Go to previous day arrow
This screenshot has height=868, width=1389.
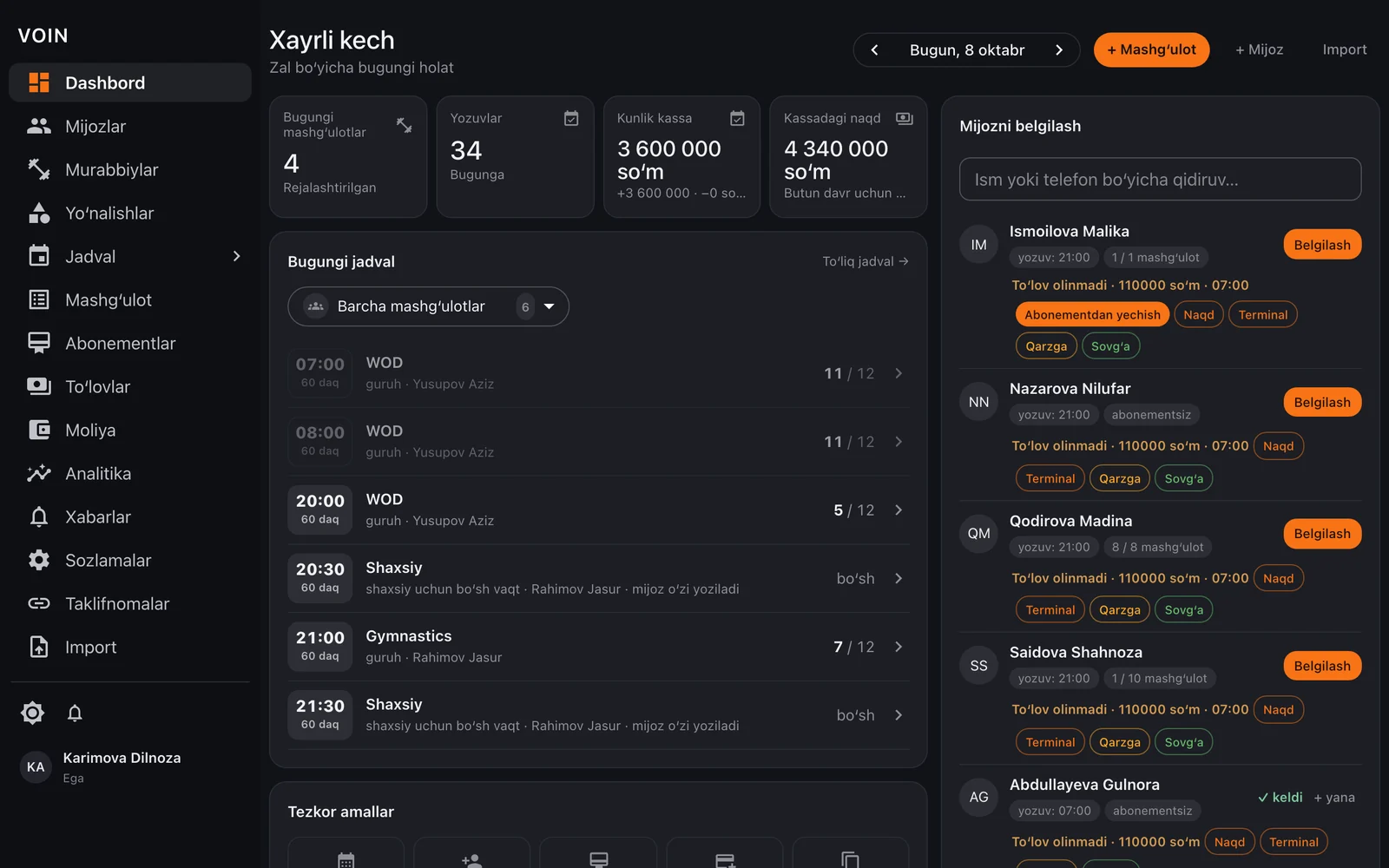(x=874, y=49)
